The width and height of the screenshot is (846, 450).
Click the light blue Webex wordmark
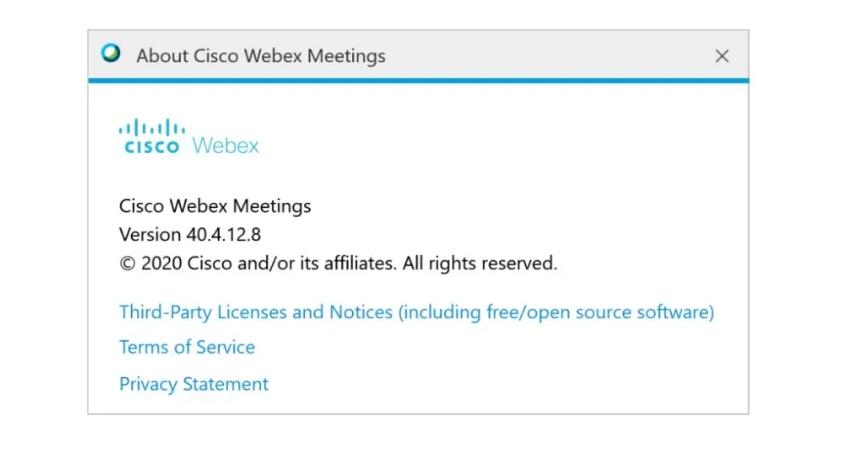(x=225, y=146)
